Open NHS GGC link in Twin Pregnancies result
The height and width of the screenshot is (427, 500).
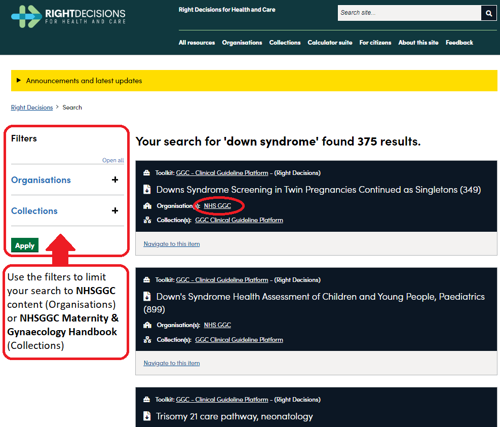[217, 206]
